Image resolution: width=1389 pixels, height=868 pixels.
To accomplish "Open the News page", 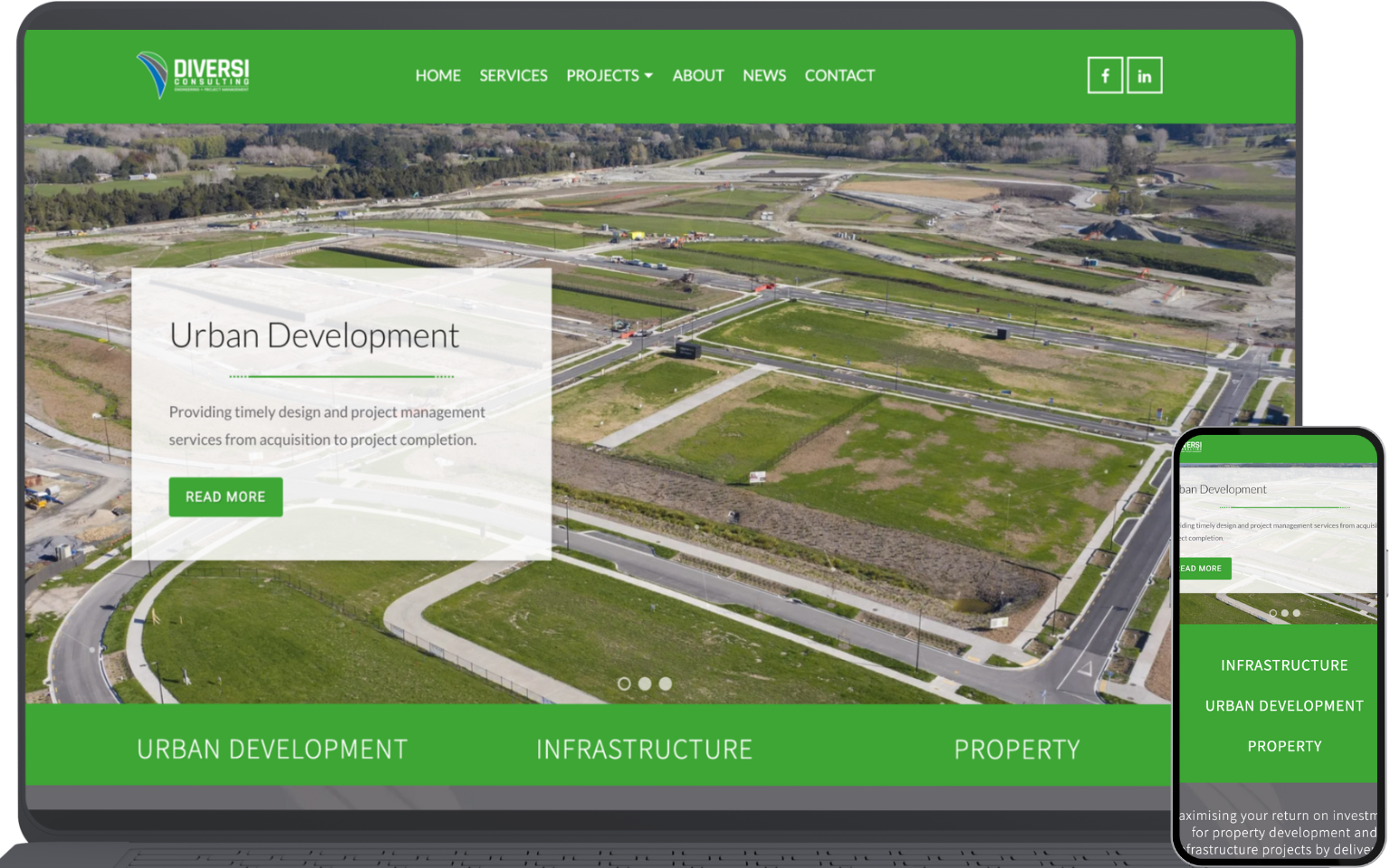I will (x=764, y=76).
